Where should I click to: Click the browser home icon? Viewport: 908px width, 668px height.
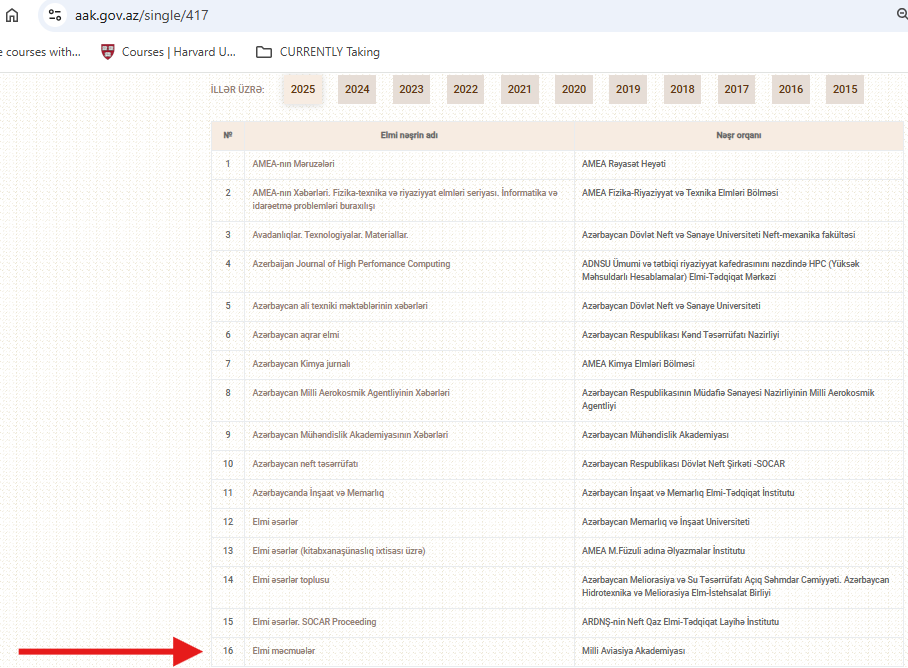pyautogui.click(x=12, y=15)
